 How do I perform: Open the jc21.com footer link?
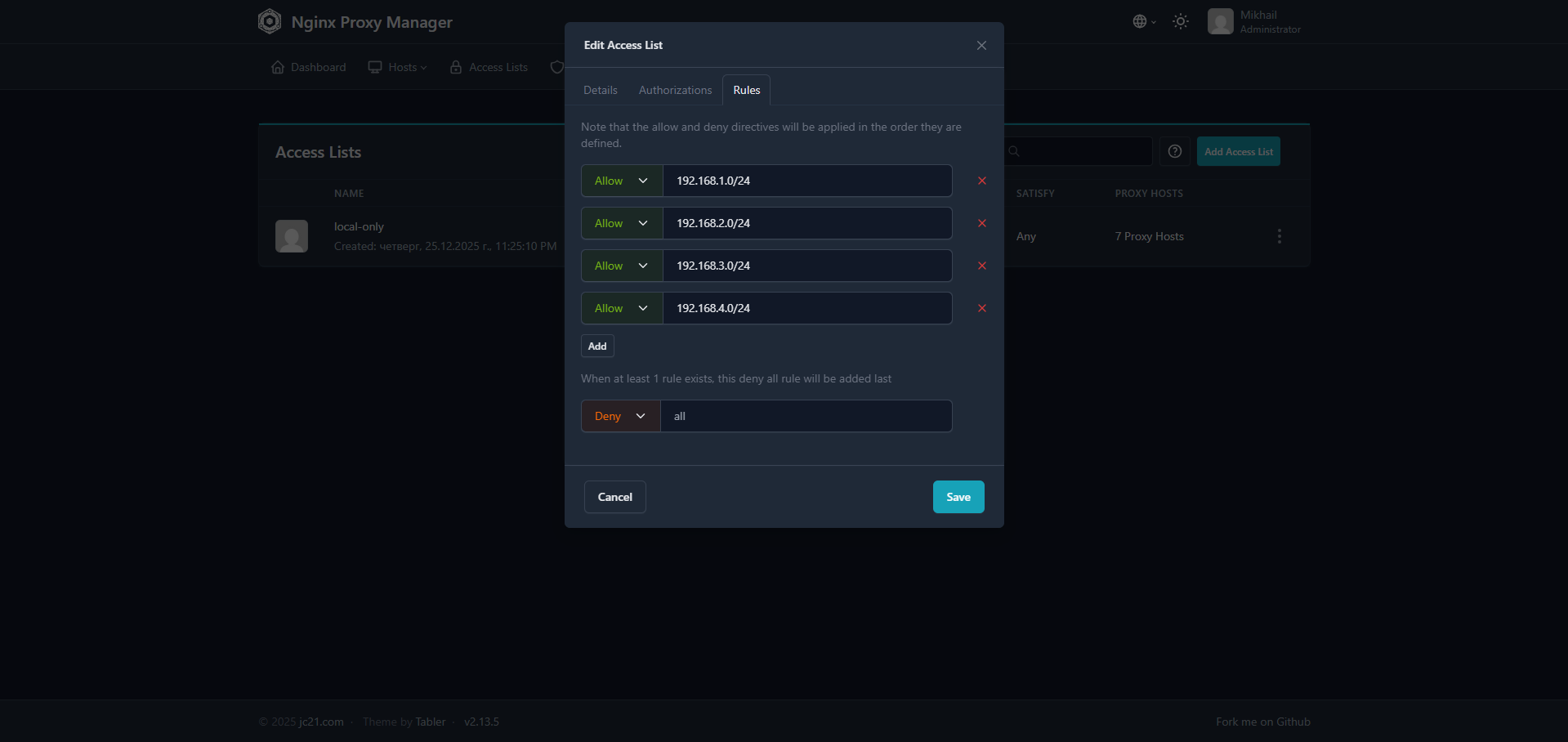click(x=321, y=722)
